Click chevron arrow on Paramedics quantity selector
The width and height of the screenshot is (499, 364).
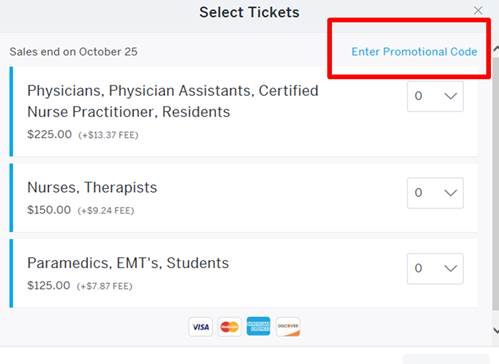(451, 269)
